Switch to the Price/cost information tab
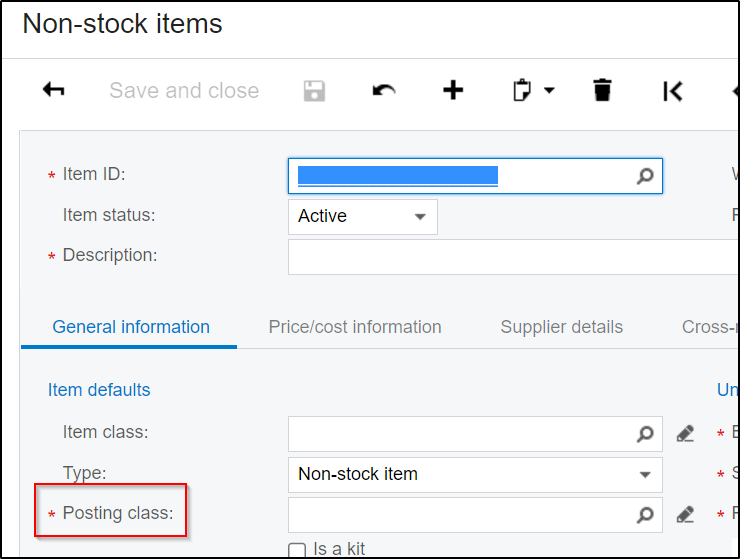740x559 pixels. click(355, 327)
